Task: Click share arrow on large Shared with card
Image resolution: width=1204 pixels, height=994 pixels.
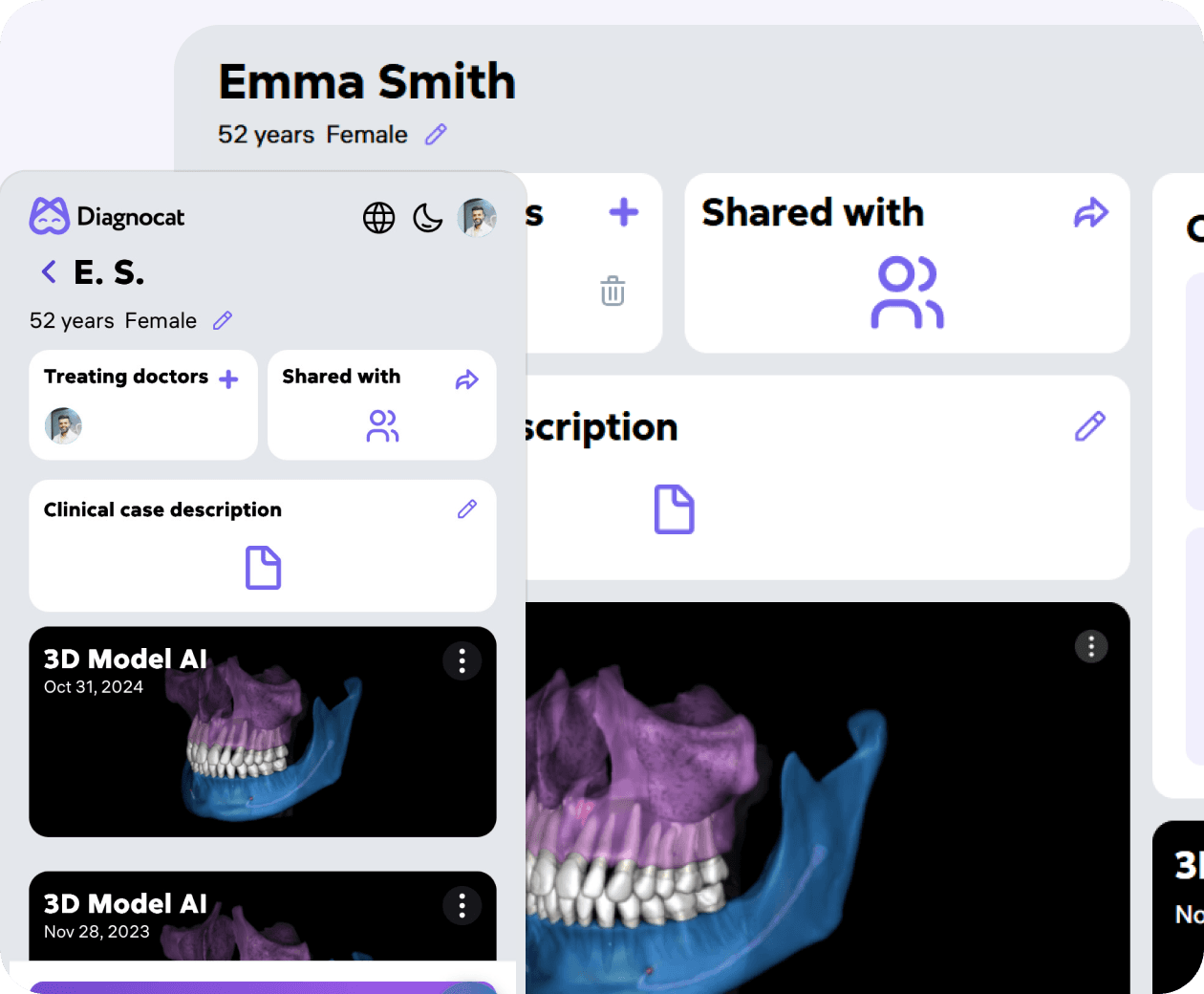Action: coord(1090,213)
